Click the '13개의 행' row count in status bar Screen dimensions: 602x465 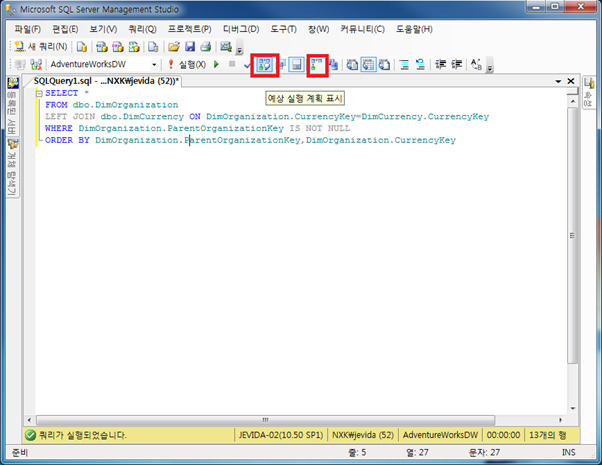tap(547, 435)
